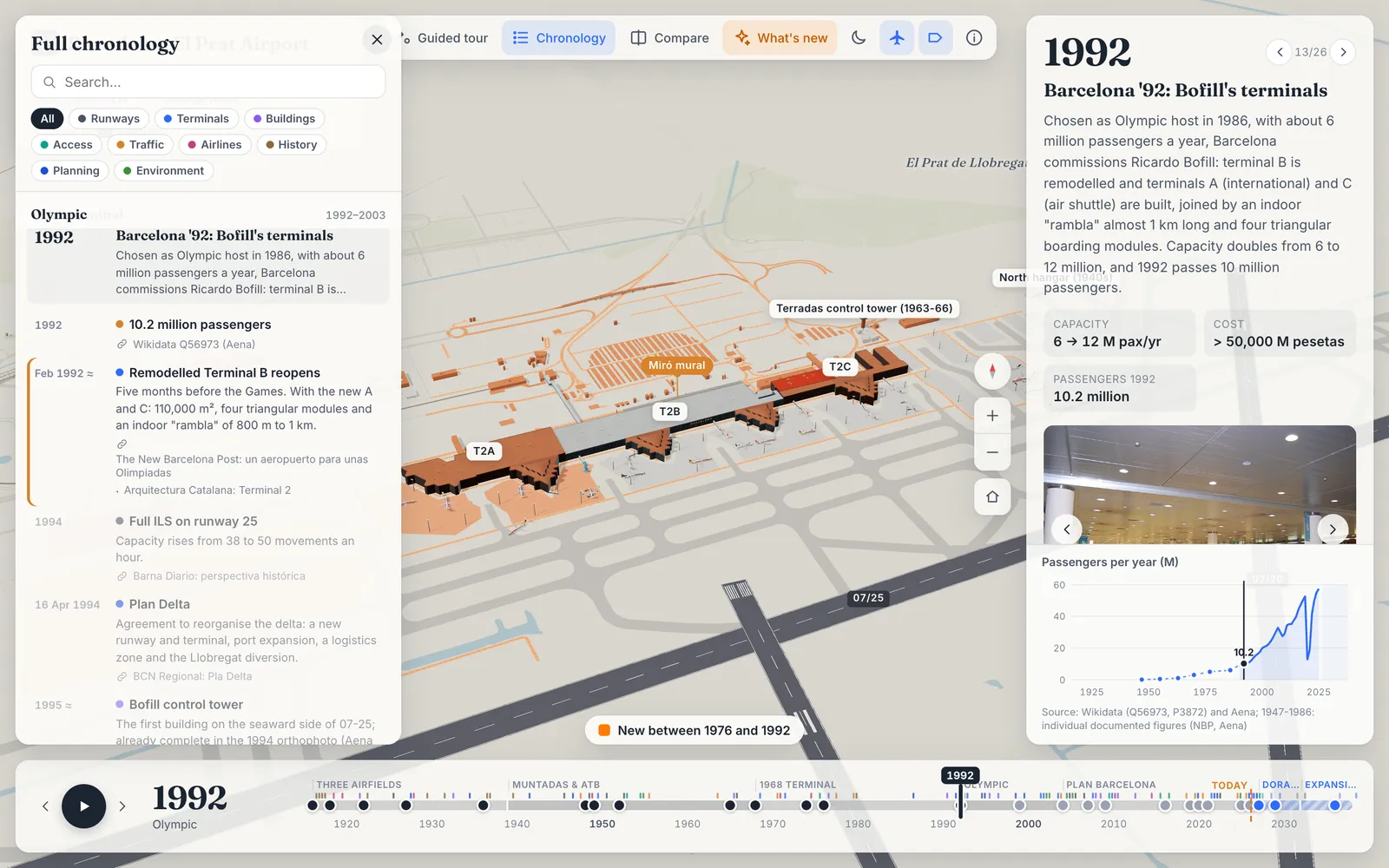This screenshot has height=868, width=1389.
Task: Switch to Chronology view
Action: click(x=559, y=38)
